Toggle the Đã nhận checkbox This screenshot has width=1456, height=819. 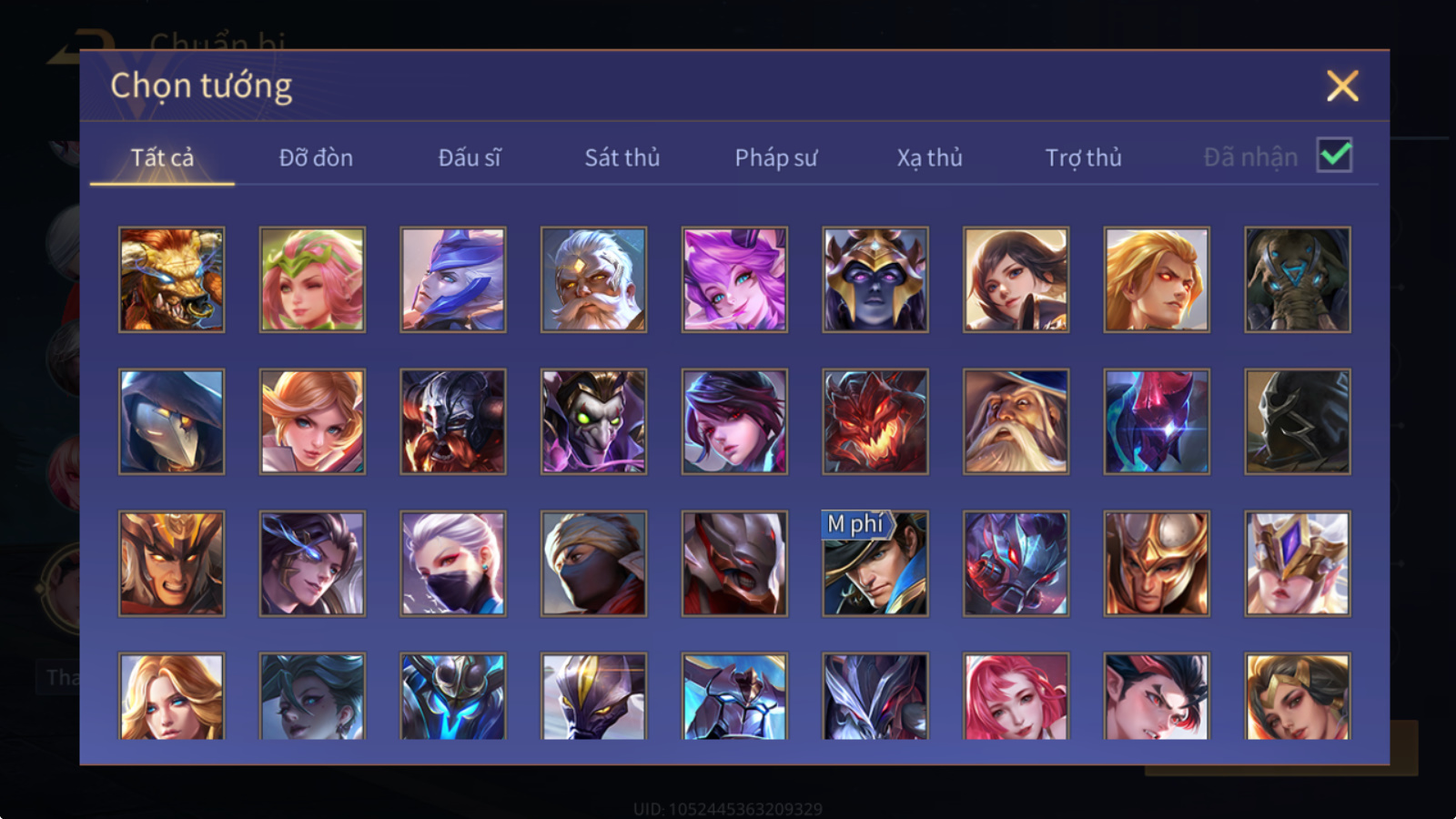pyautogui.click(x=1335, y=155)
